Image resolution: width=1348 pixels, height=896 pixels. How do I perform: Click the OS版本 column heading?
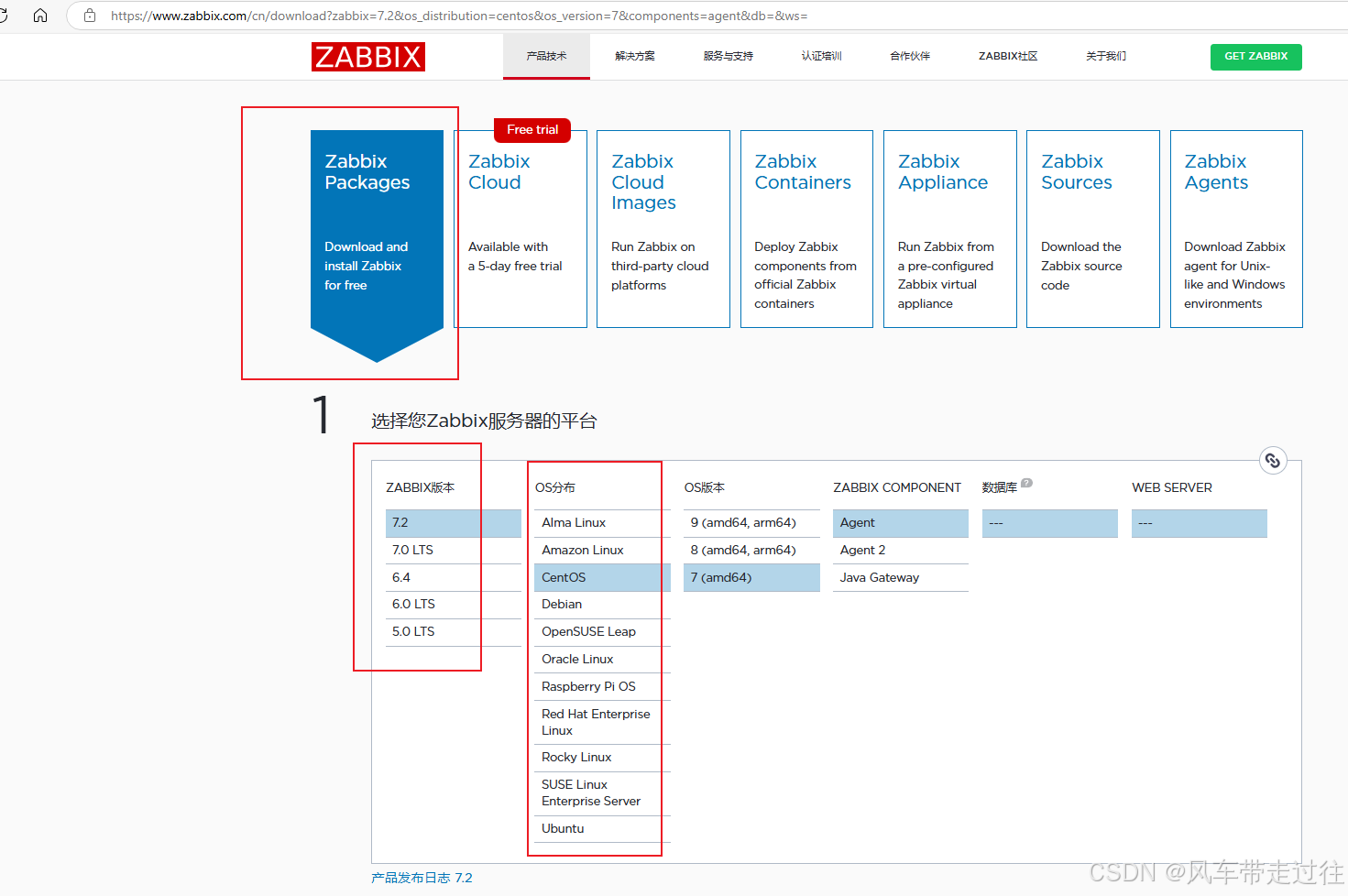[x=705, y=488]
